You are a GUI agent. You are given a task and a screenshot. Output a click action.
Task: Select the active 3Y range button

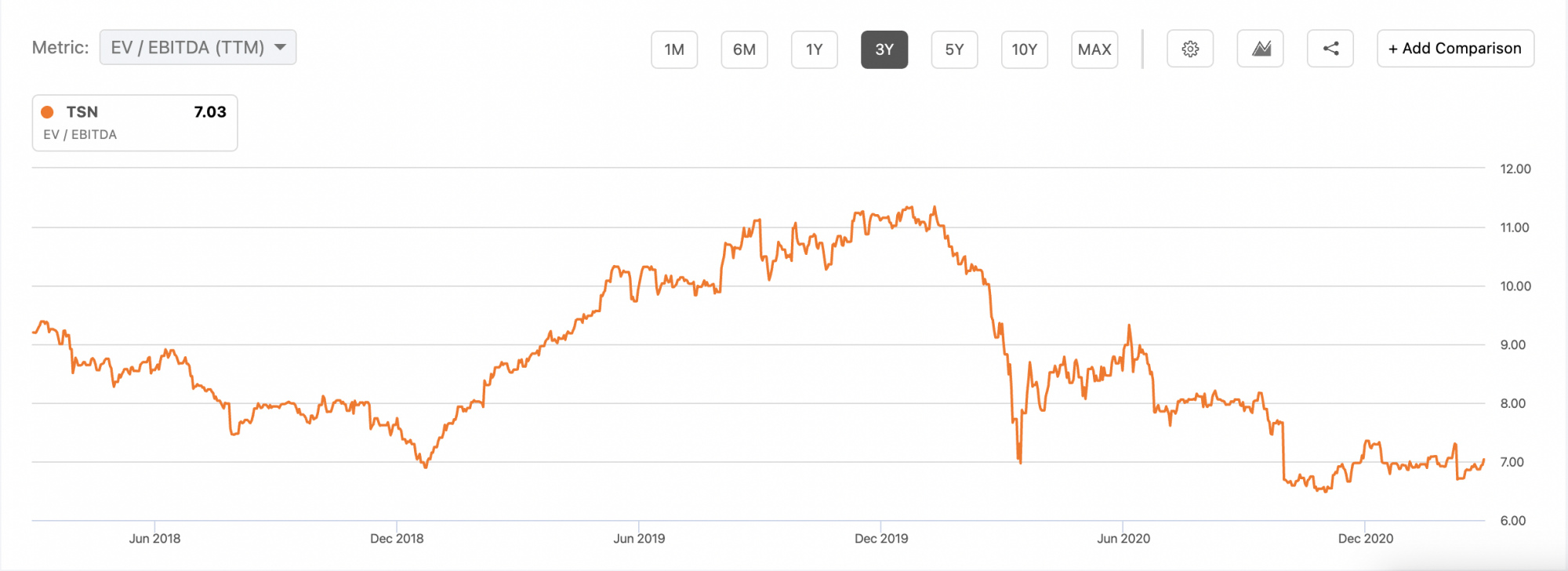point(884,49)
